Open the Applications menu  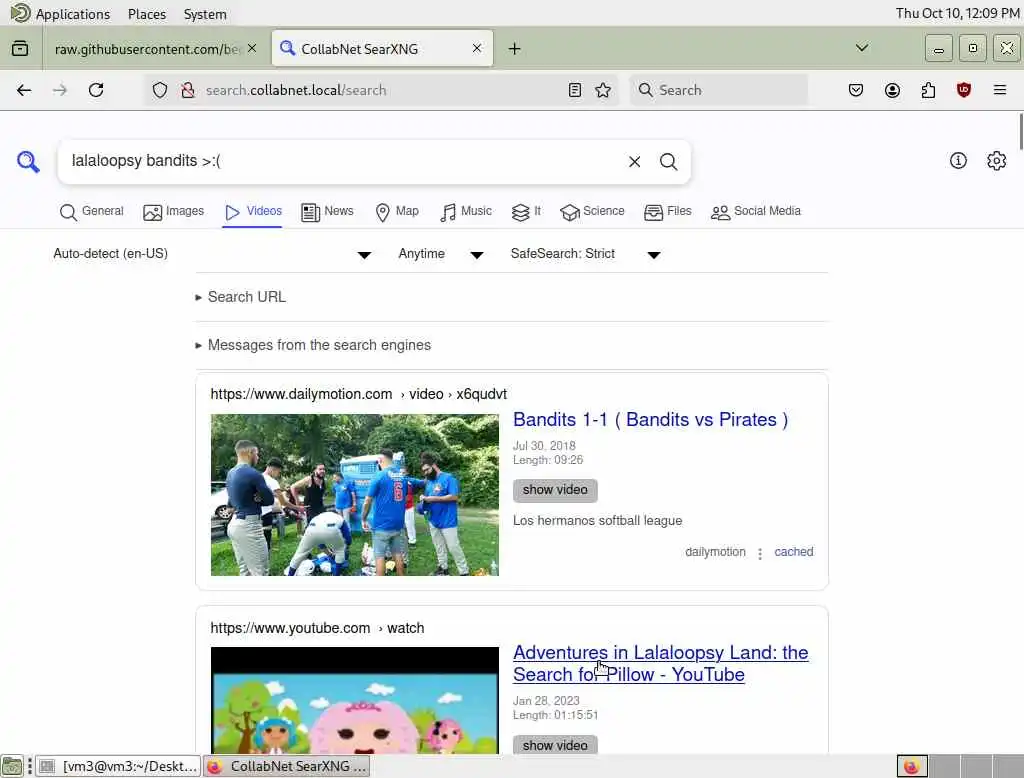[x=61, y=14]
